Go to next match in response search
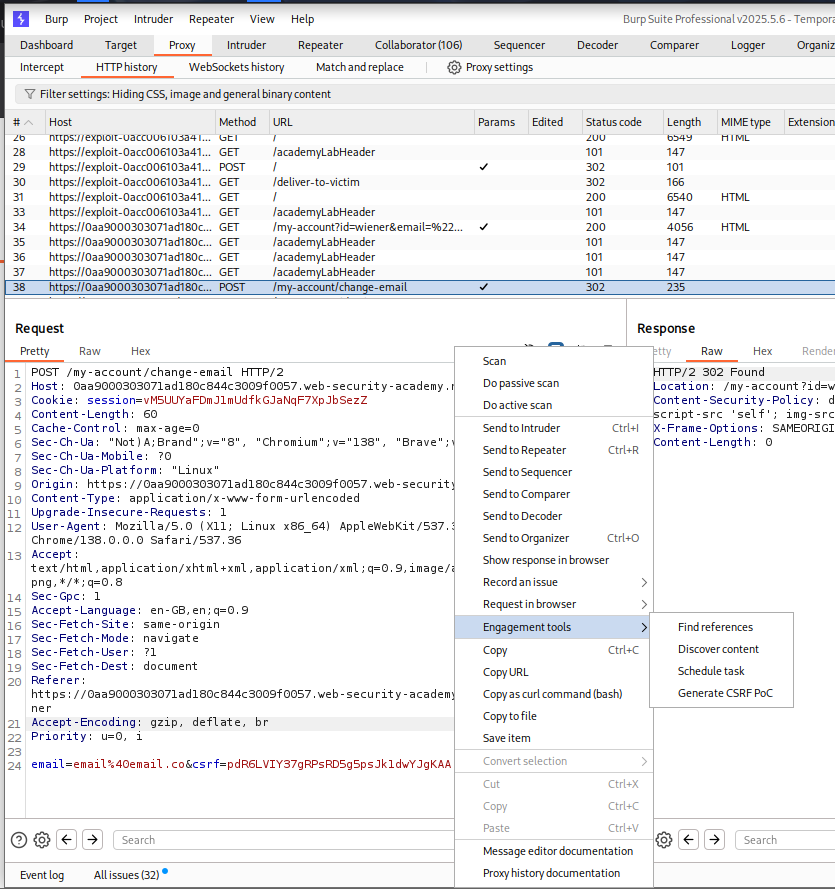 714,840
